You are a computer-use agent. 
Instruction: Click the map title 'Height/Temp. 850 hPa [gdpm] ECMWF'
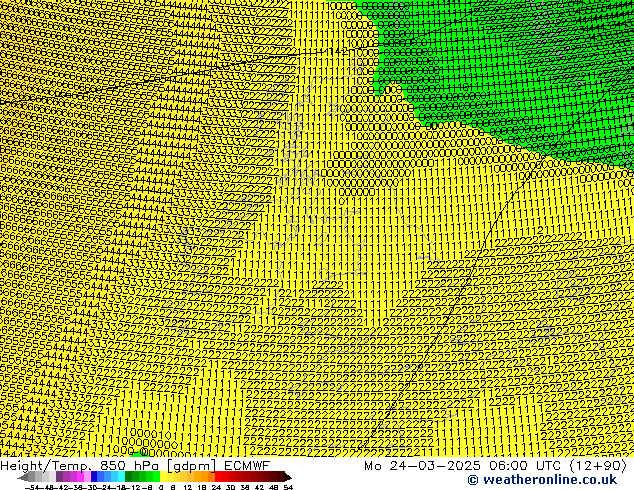pos(135,465)
